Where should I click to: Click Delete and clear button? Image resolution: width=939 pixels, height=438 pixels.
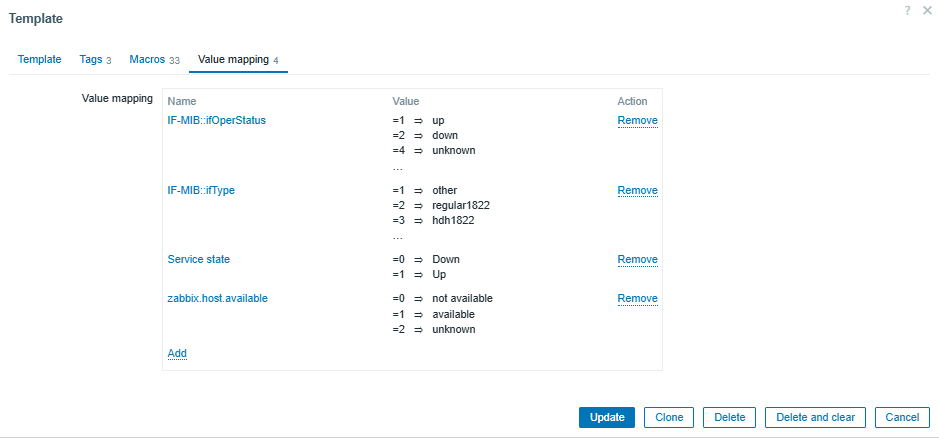pos(816,418)
